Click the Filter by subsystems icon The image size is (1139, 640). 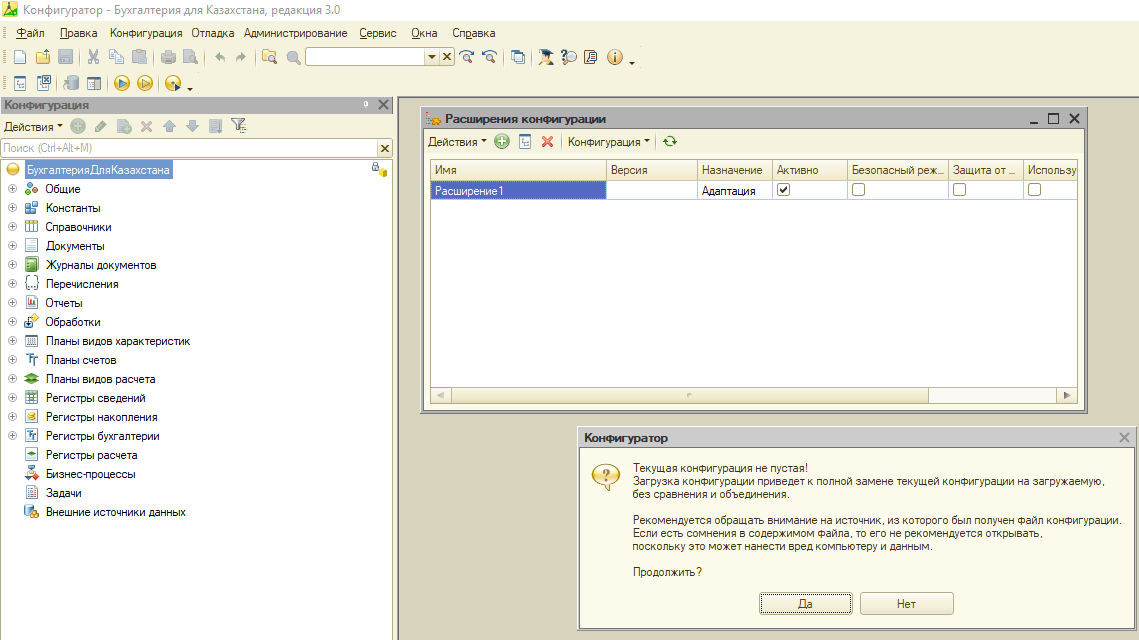pos(238,126)
